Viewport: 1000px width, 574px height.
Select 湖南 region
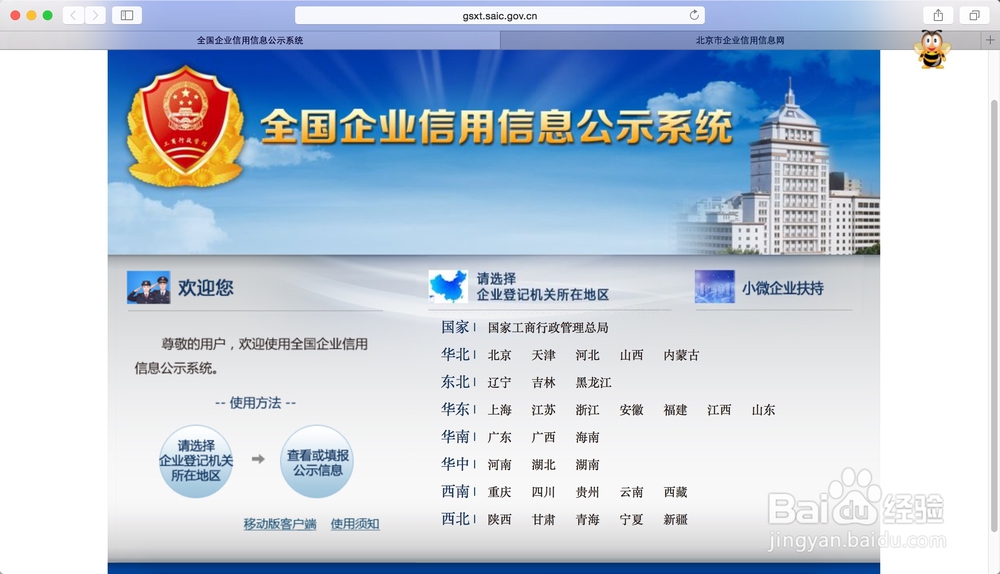click(x=587, y=465)
